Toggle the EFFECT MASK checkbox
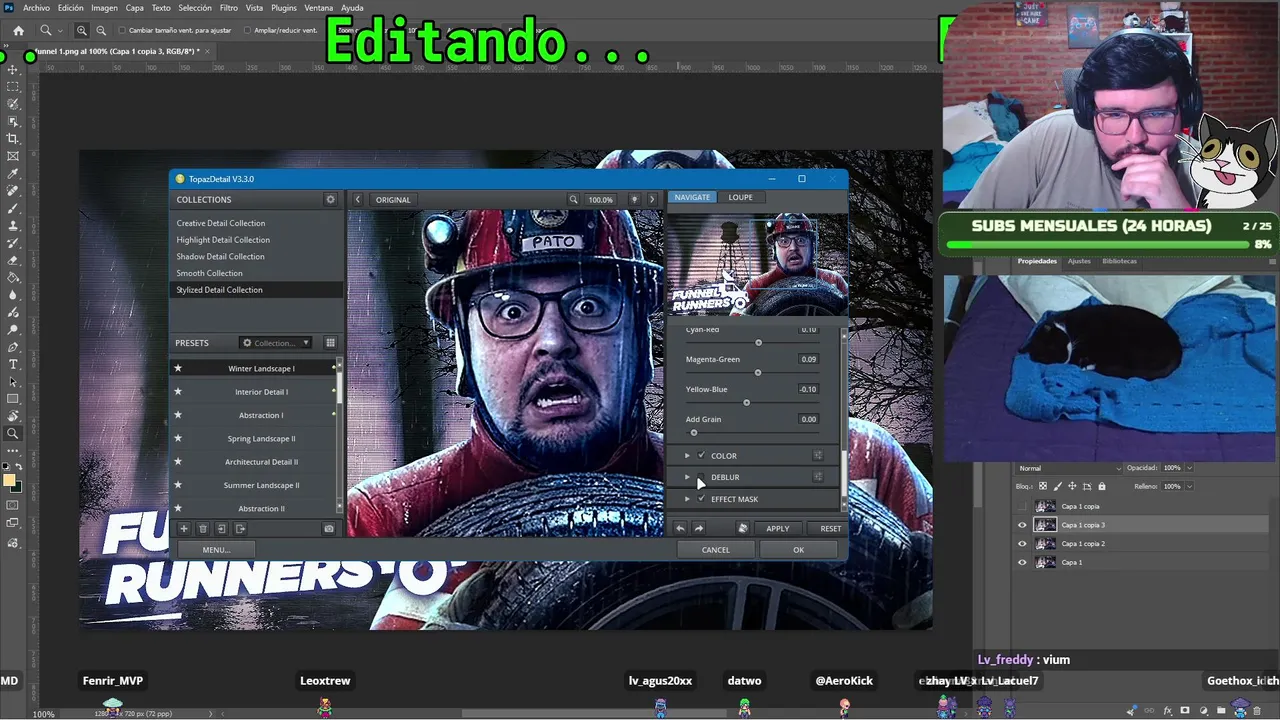The width and height of the screenshot is (1280, 720). tap(701, 499)
